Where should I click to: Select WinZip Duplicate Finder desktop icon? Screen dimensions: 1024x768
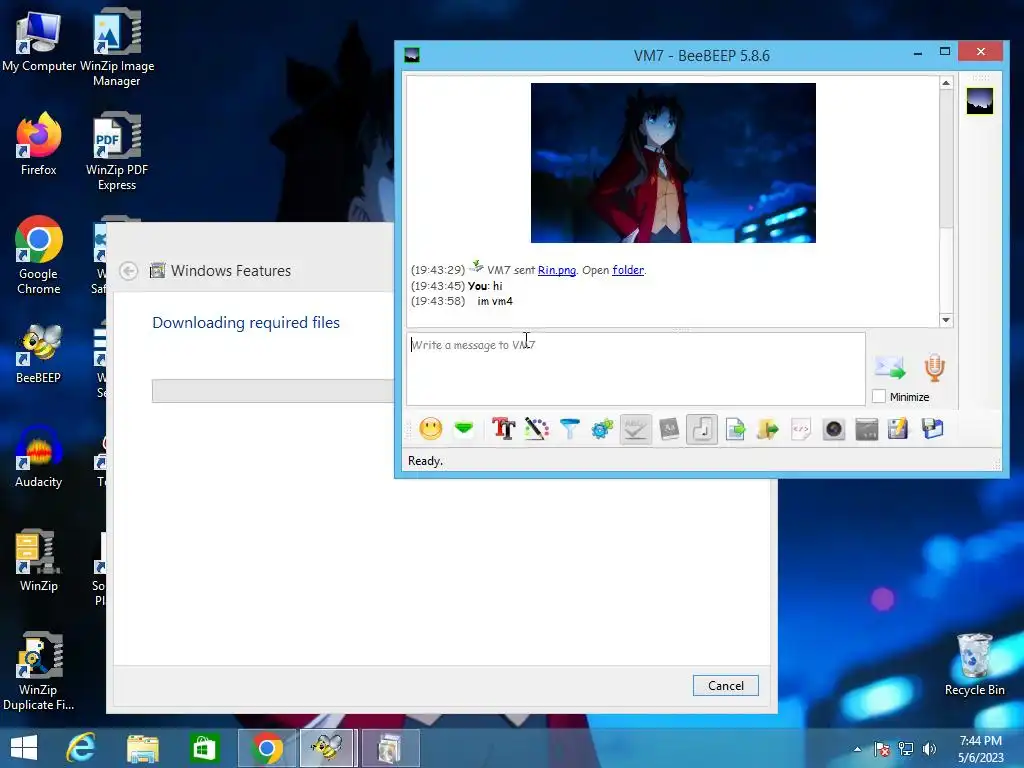[39, 672]
